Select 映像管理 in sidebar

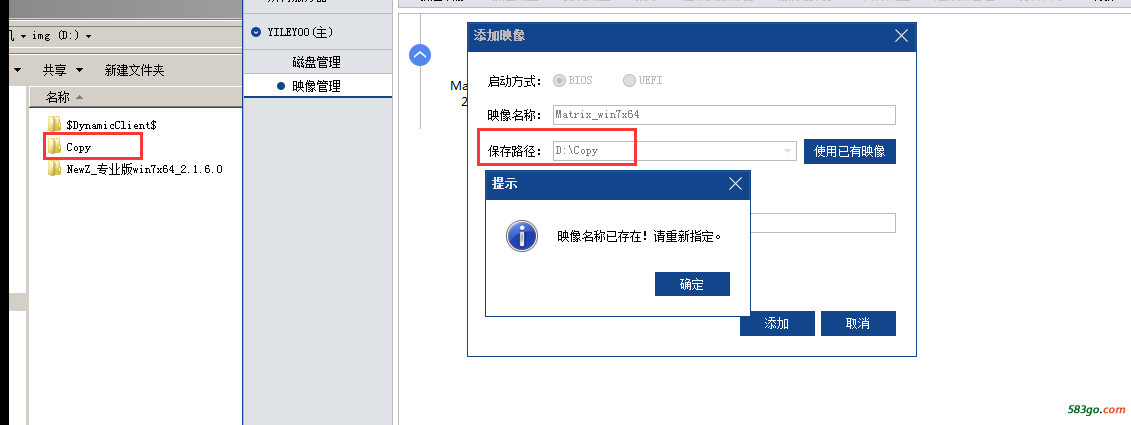click(317, 86)
